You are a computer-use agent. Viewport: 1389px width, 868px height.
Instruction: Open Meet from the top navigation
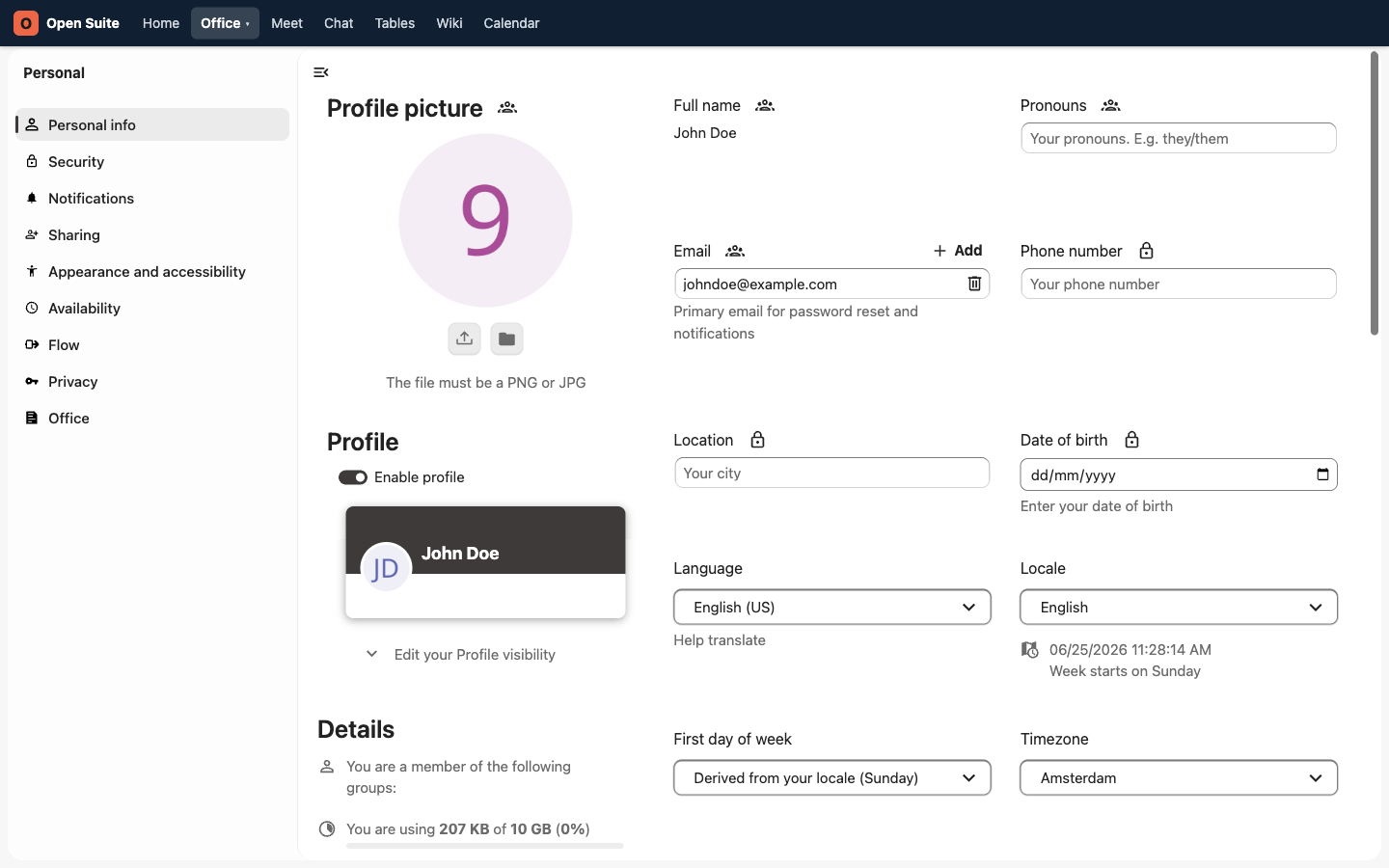tap(286, 23)
